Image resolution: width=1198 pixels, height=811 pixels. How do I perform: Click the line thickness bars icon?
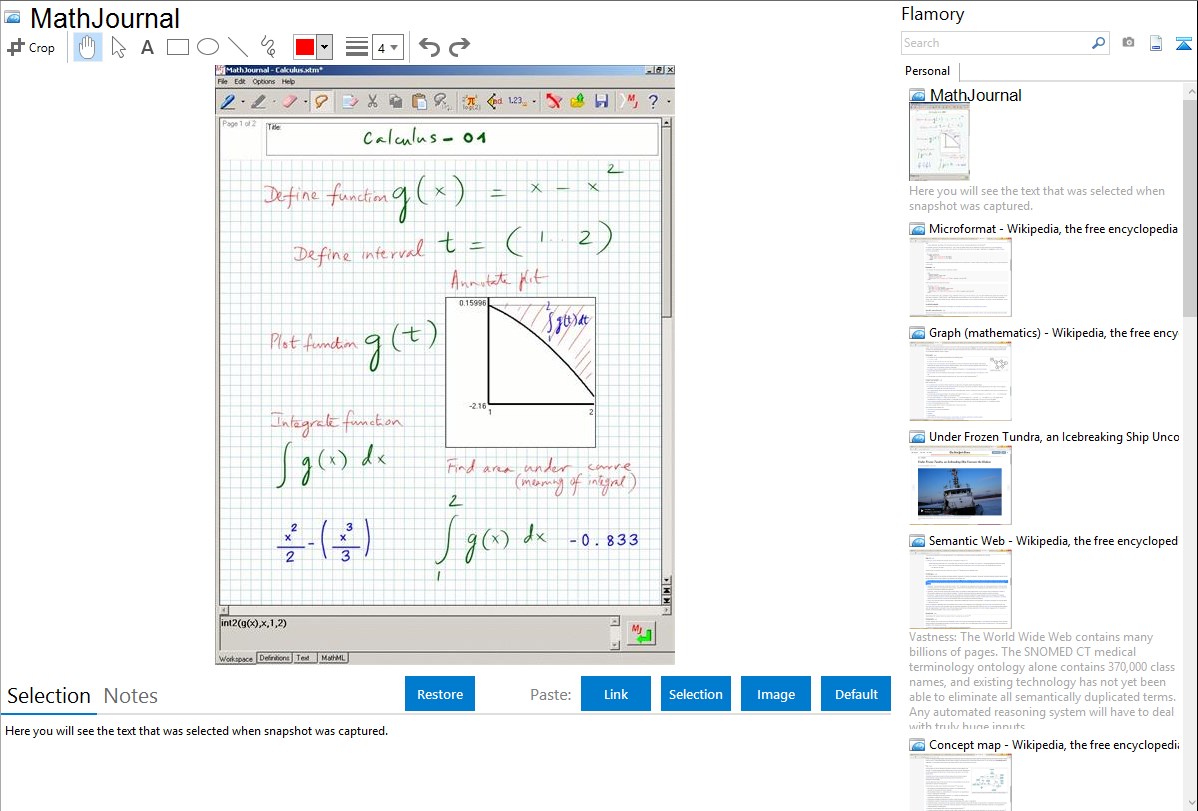click(x=356, y=47)
